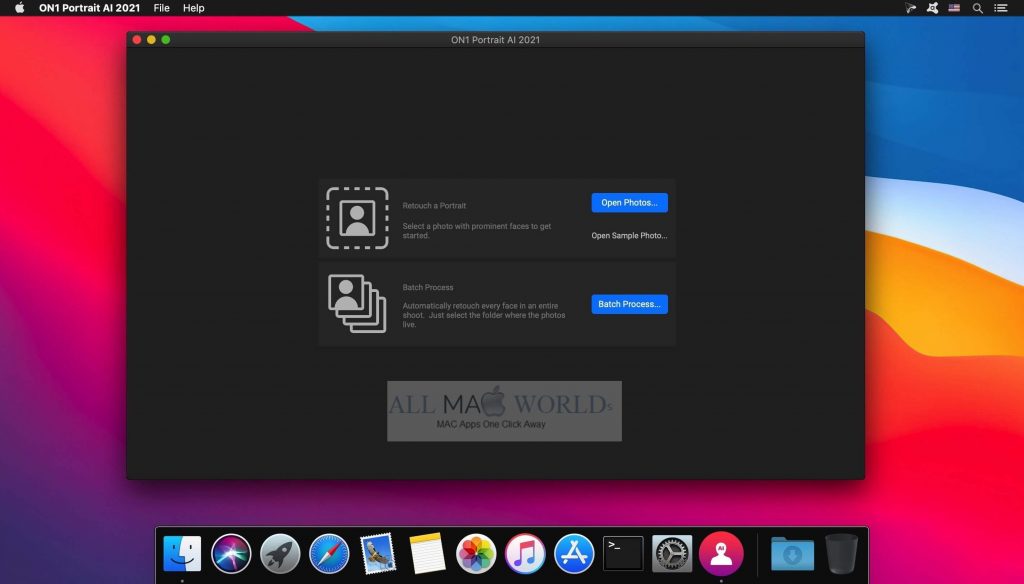Open the sample photo link

629,236
